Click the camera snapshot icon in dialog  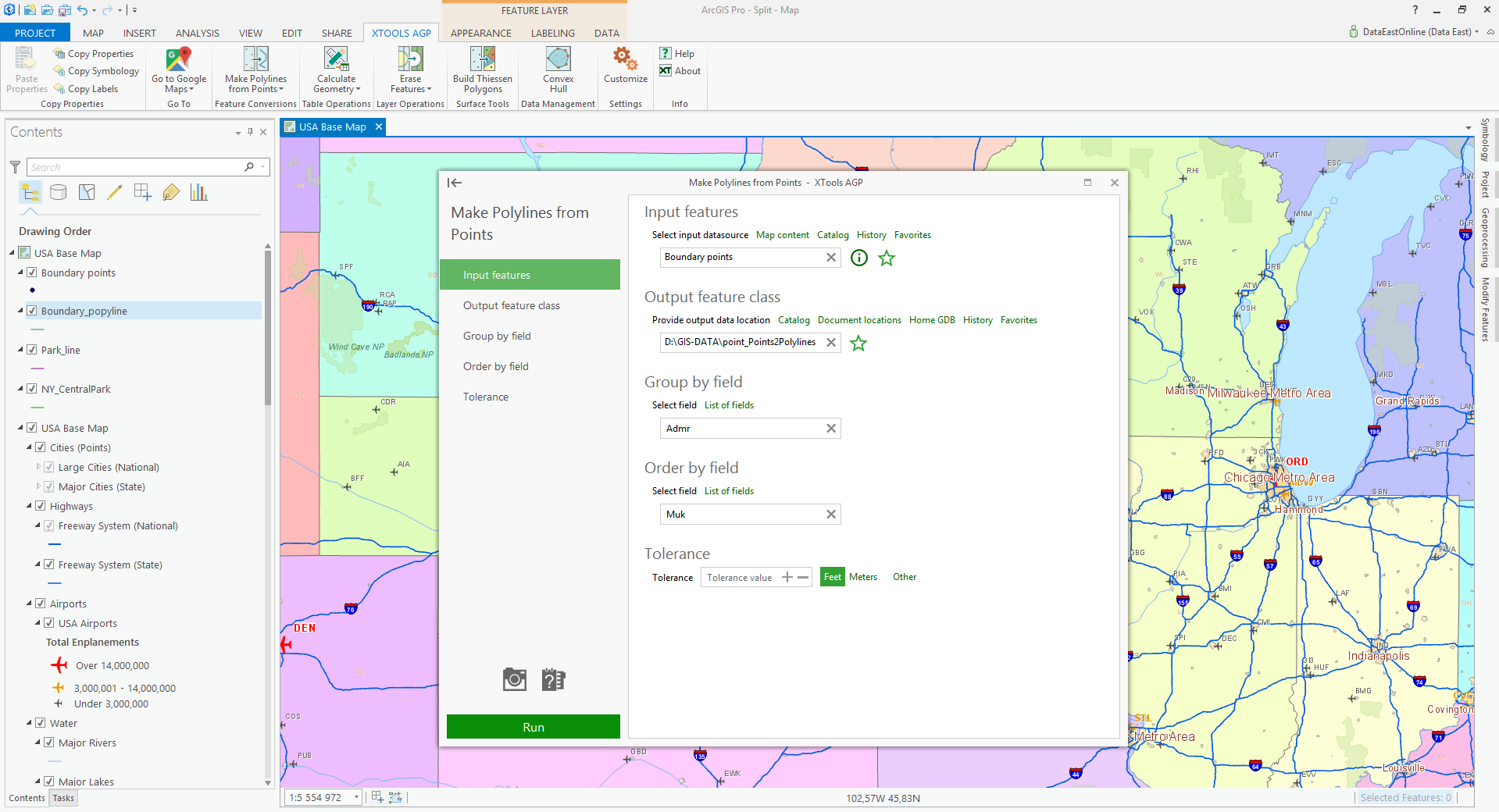(x=515, y=679)
